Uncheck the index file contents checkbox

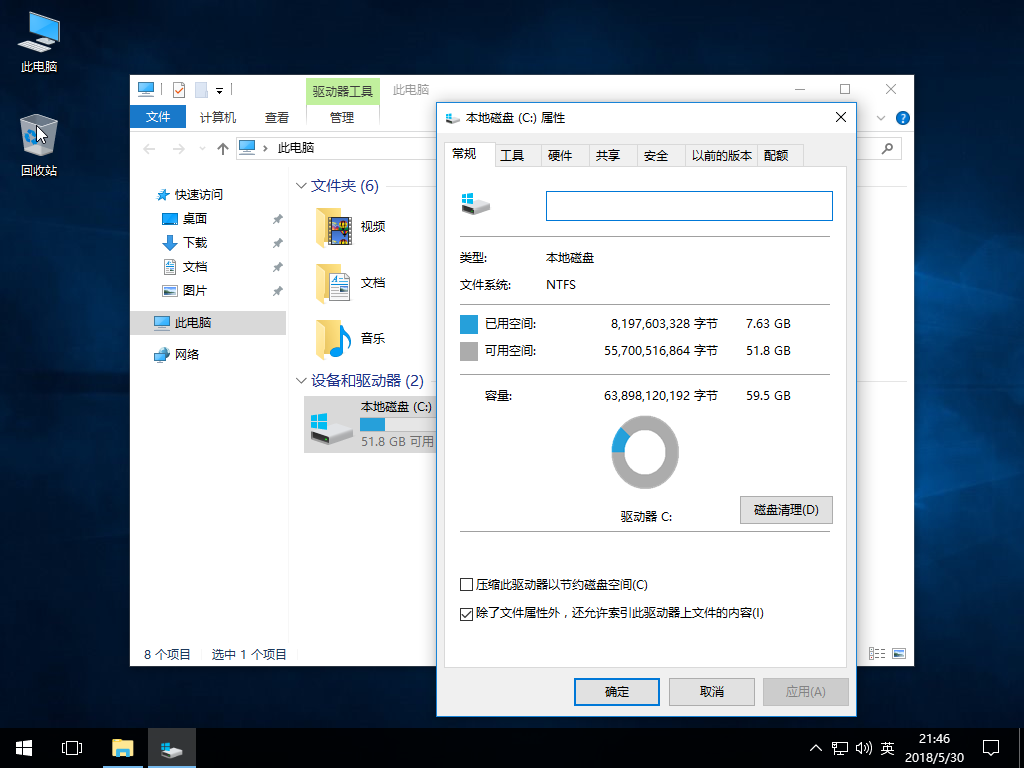466,613
